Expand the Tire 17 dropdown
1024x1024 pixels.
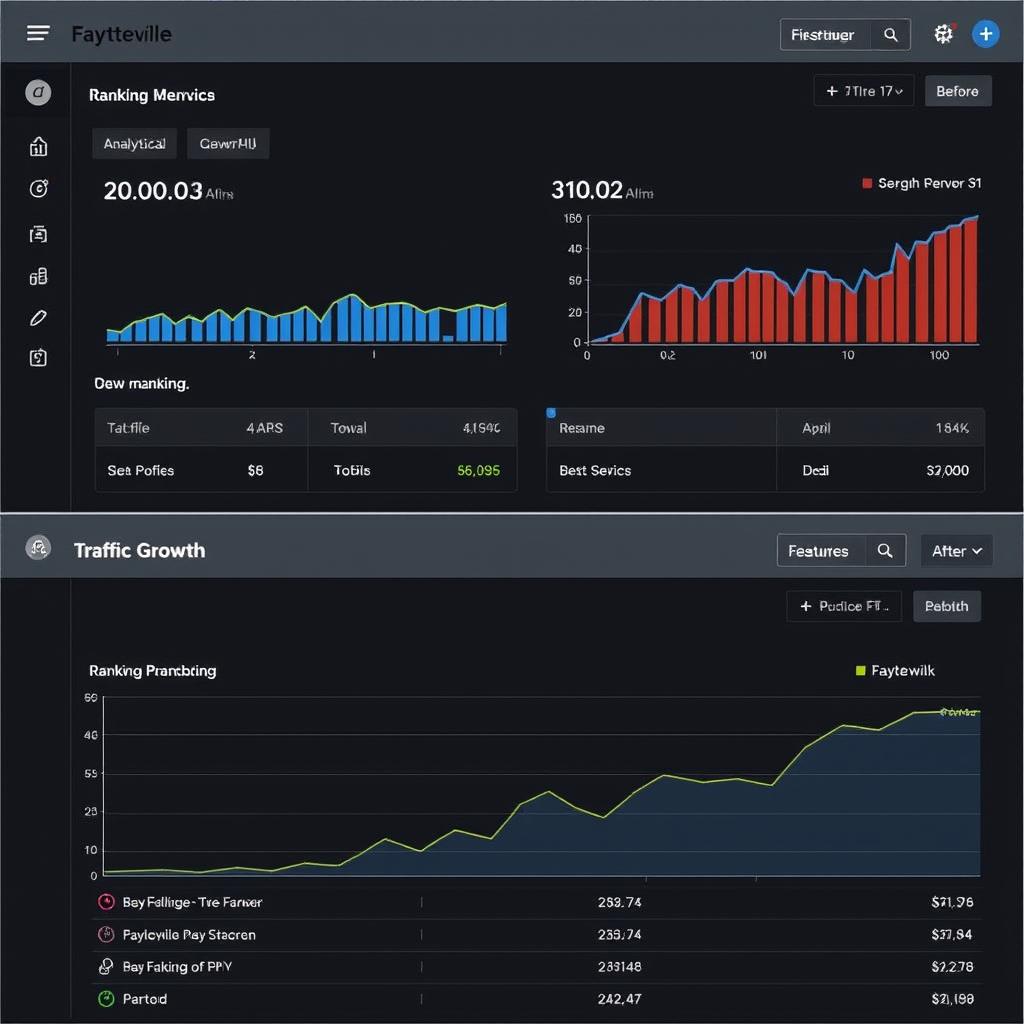coord(863,90)
